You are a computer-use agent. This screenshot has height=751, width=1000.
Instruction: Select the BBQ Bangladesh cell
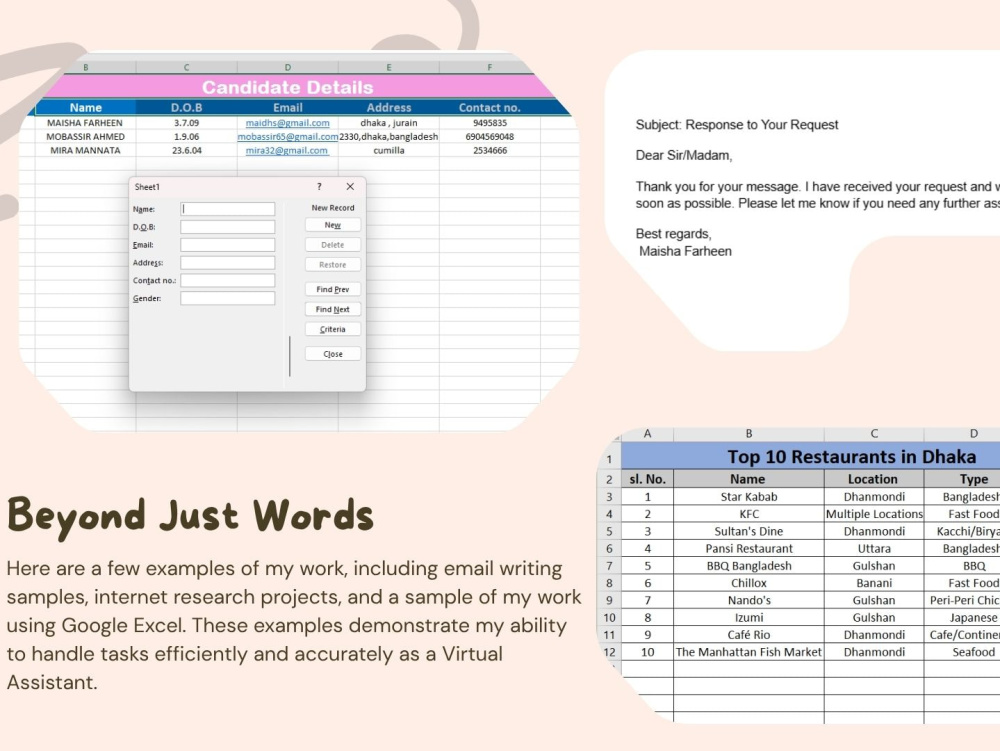coord(749,565)
